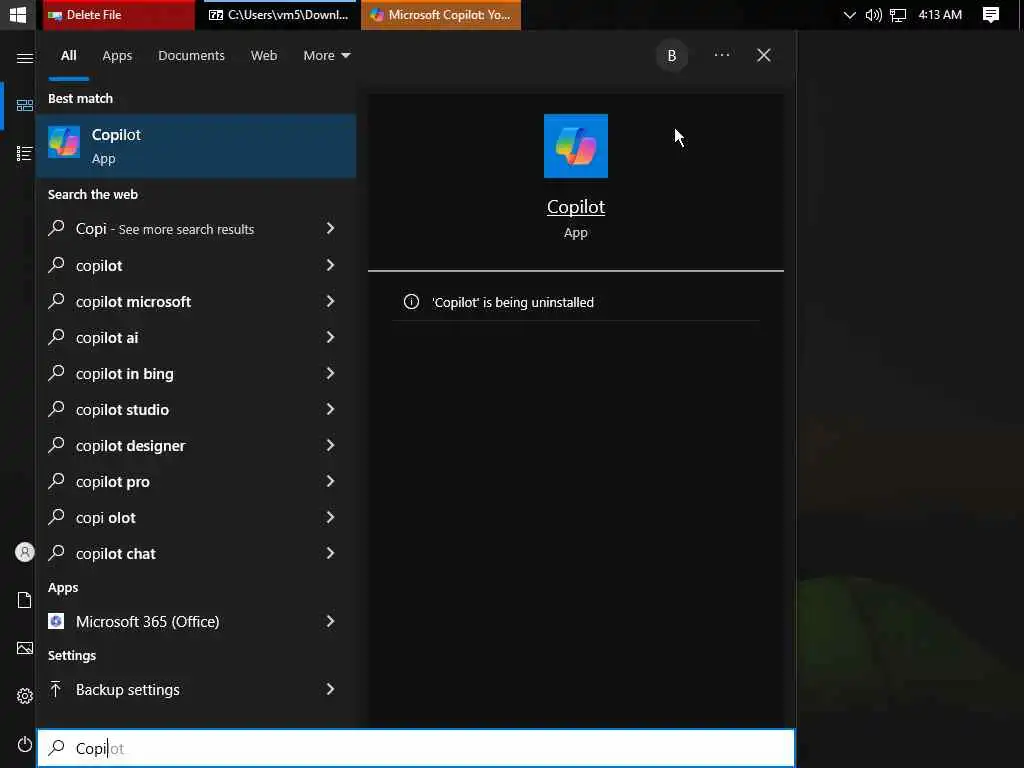Select the pinned tiles sidebar icon

coord(25,105)
